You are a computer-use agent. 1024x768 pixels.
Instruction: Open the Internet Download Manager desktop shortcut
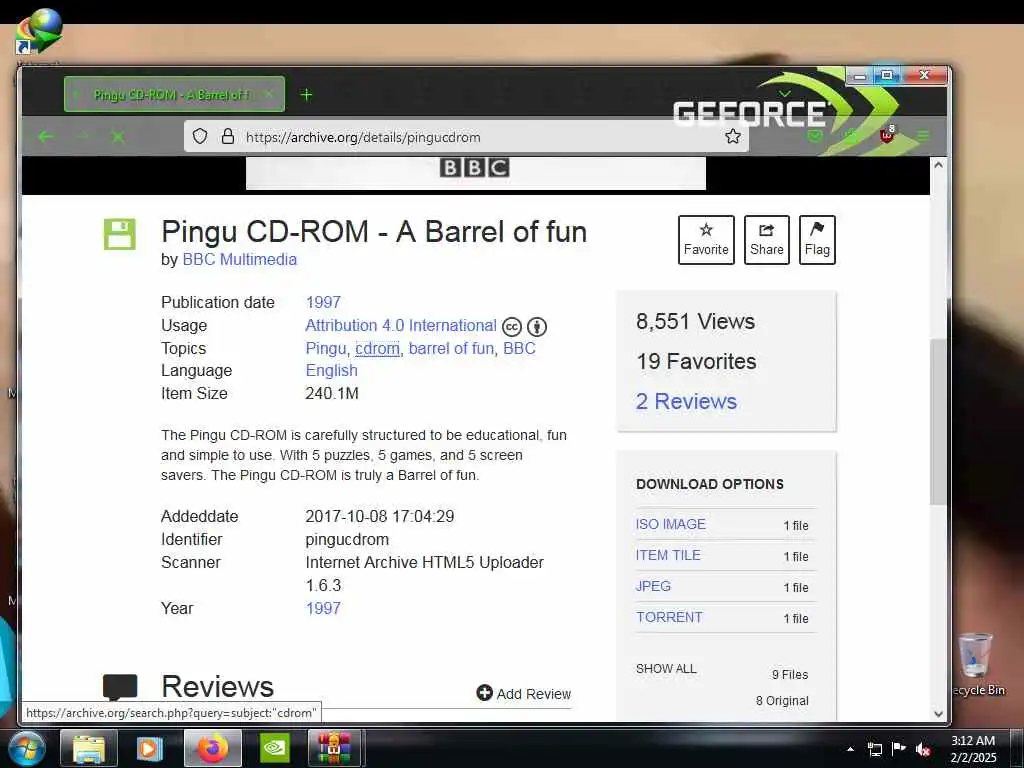38,31
